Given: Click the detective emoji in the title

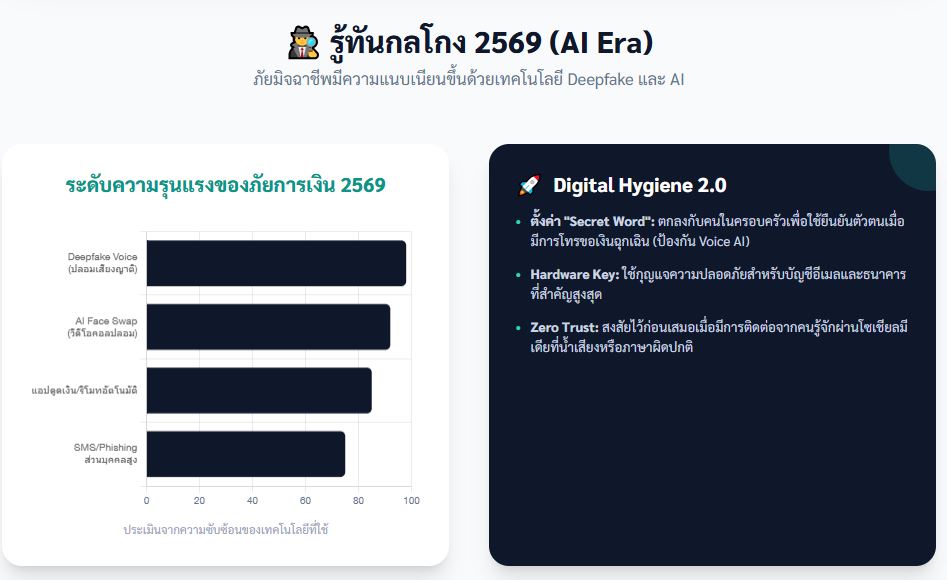Looking at the screenshot, I should point(303,43).
